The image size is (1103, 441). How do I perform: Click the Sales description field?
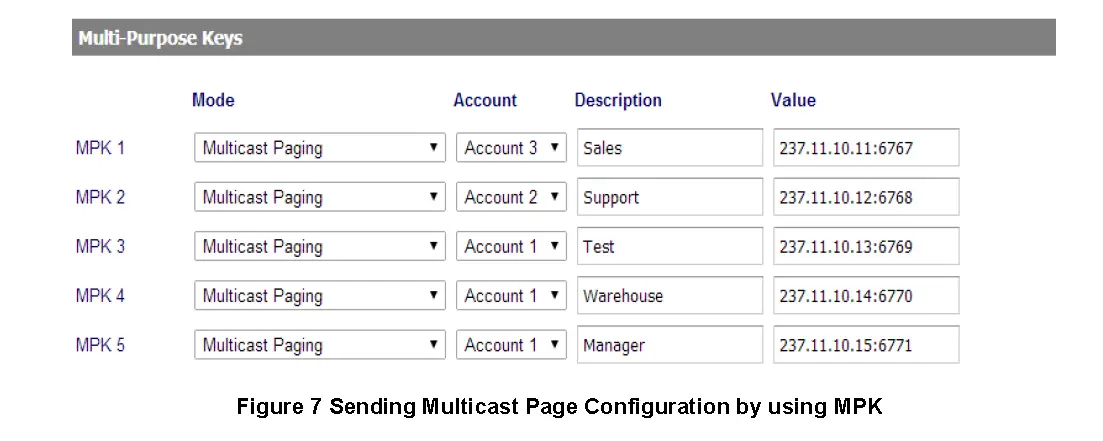click(x=669, y=148)
